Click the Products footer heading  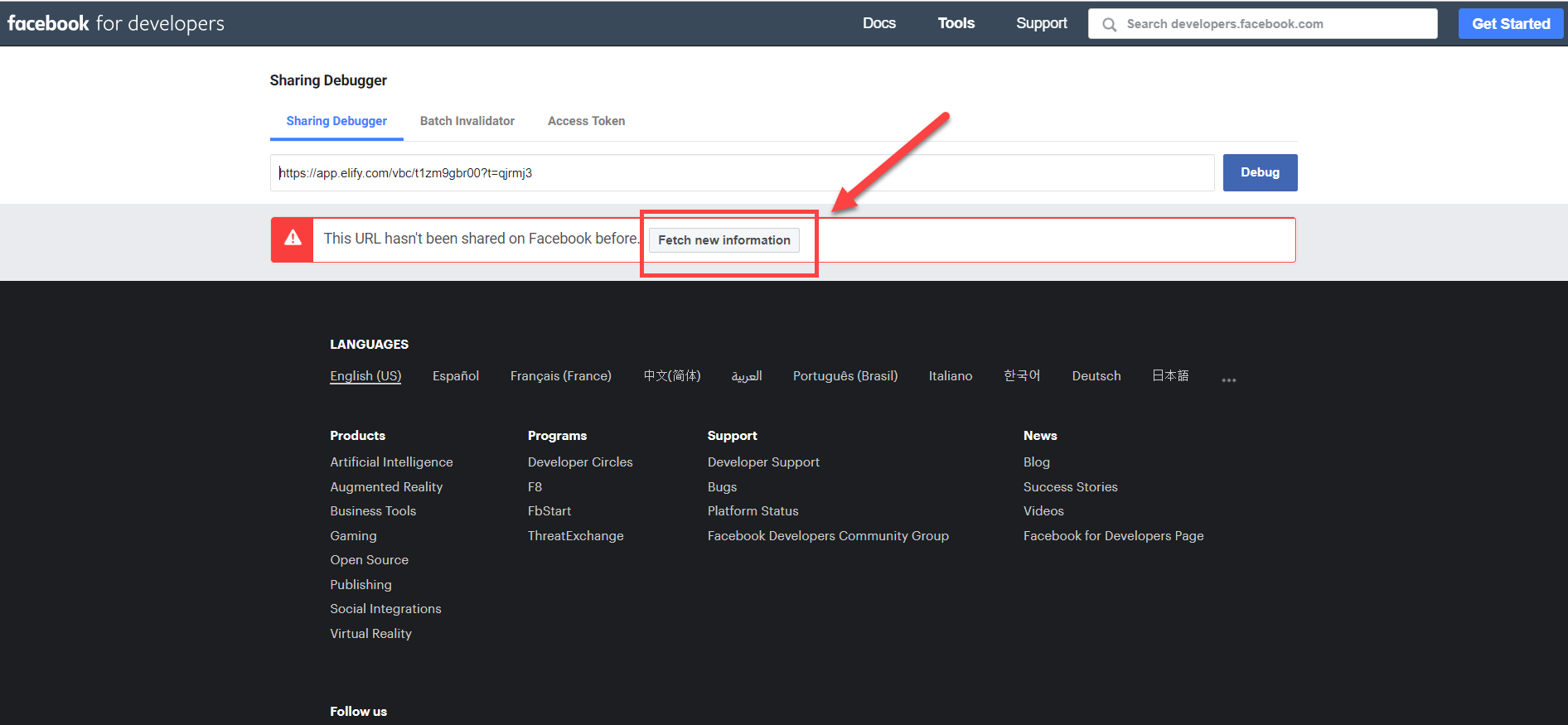(357, 436)
